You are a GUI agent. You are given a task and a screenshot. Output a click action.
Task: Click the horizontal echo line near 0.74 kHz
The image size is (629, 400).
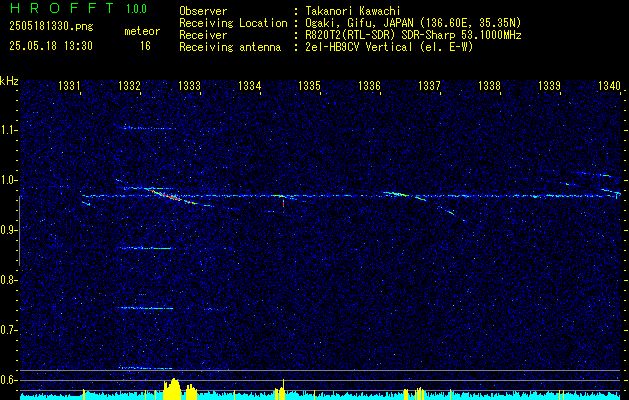pos(146,308)
